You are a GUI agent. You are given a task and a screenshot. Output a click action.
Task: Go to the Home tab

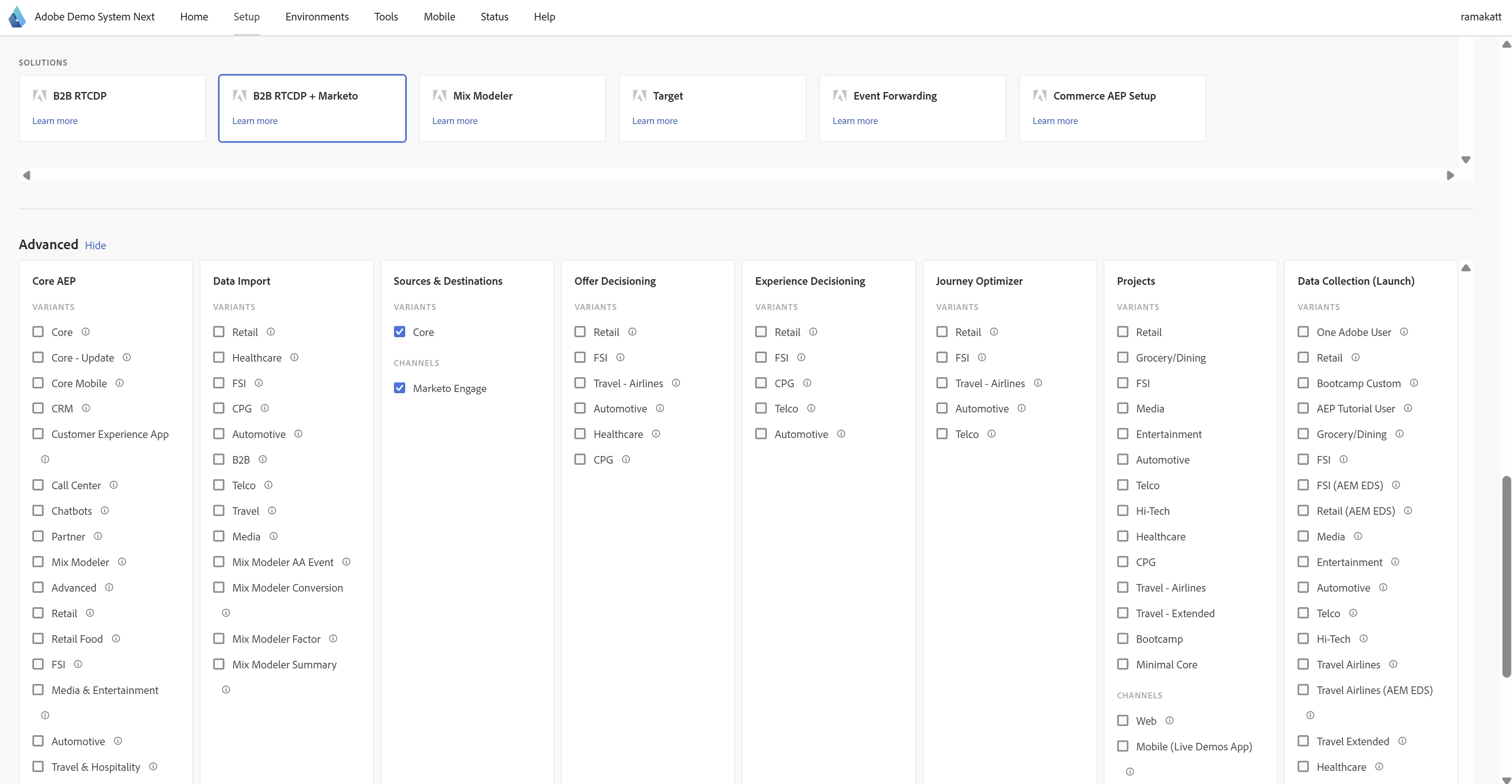[x=194, y=17]
